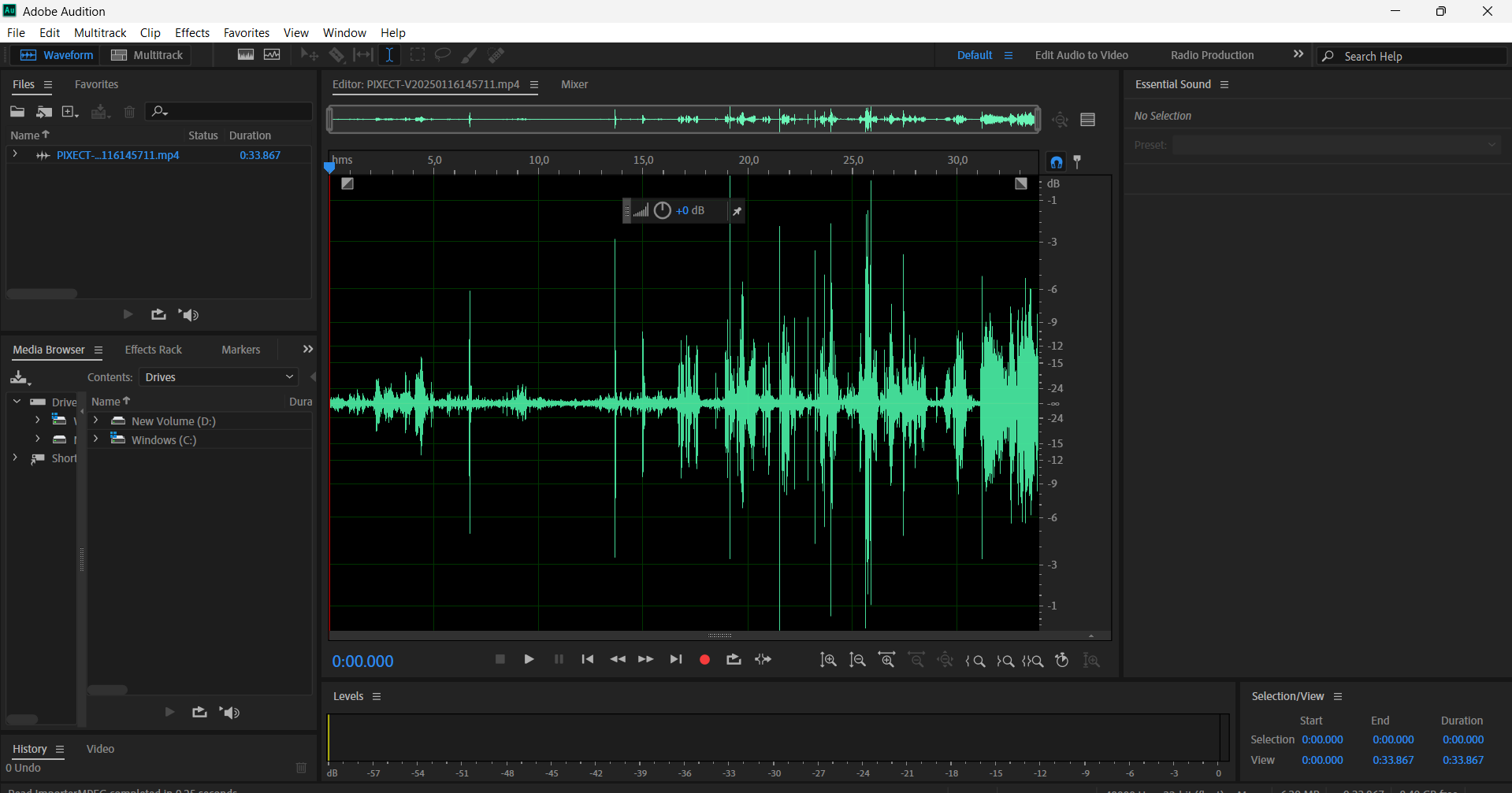Select the Move tool in the toolbar

click(x=309, y=54)
